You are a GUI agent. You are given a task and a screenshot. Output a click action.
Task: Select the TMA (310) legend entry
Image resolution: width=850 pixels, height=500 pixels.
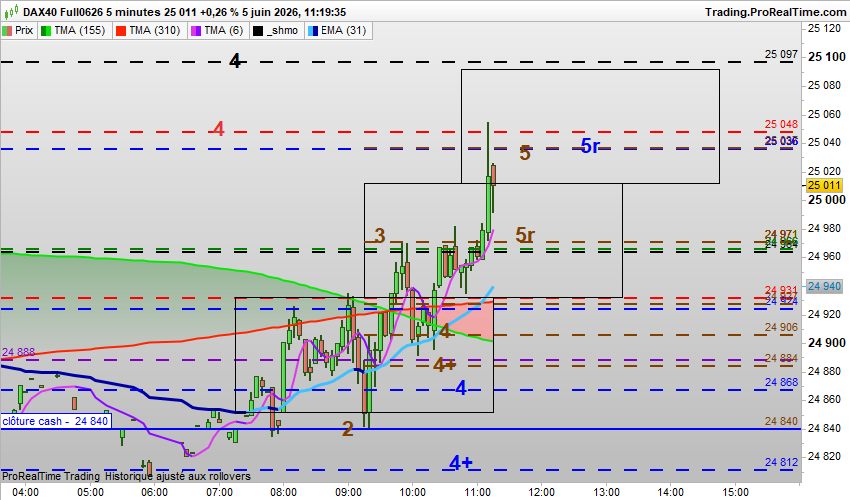click(x=149, y=30)
